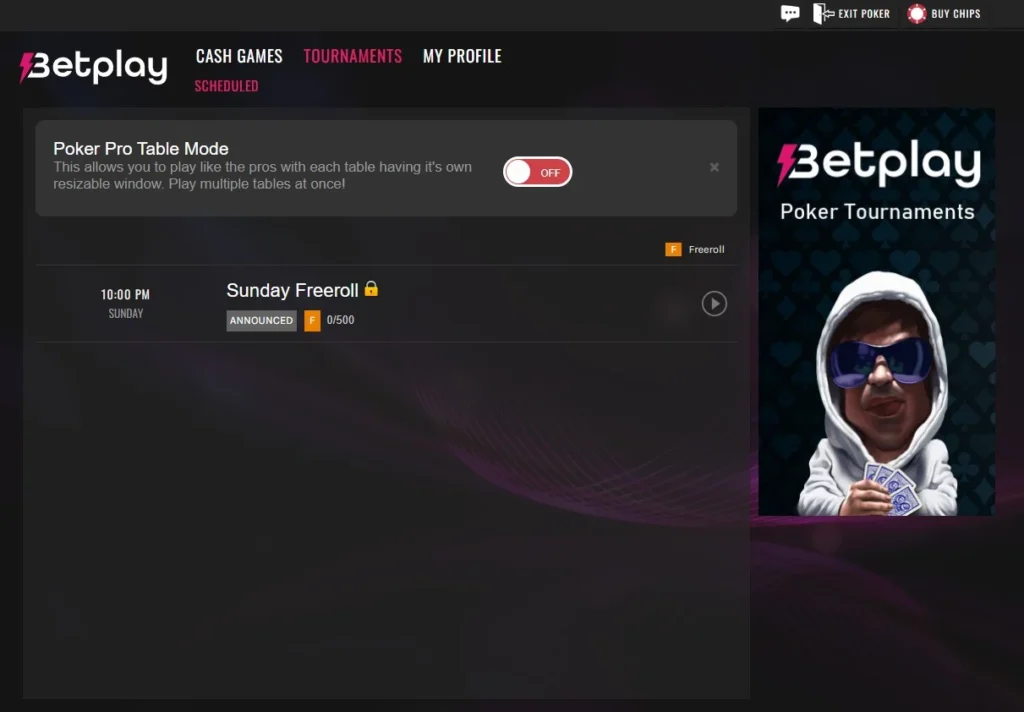
Task: Click the Buy Chips poker chip icon
Action: click(917, 14)
